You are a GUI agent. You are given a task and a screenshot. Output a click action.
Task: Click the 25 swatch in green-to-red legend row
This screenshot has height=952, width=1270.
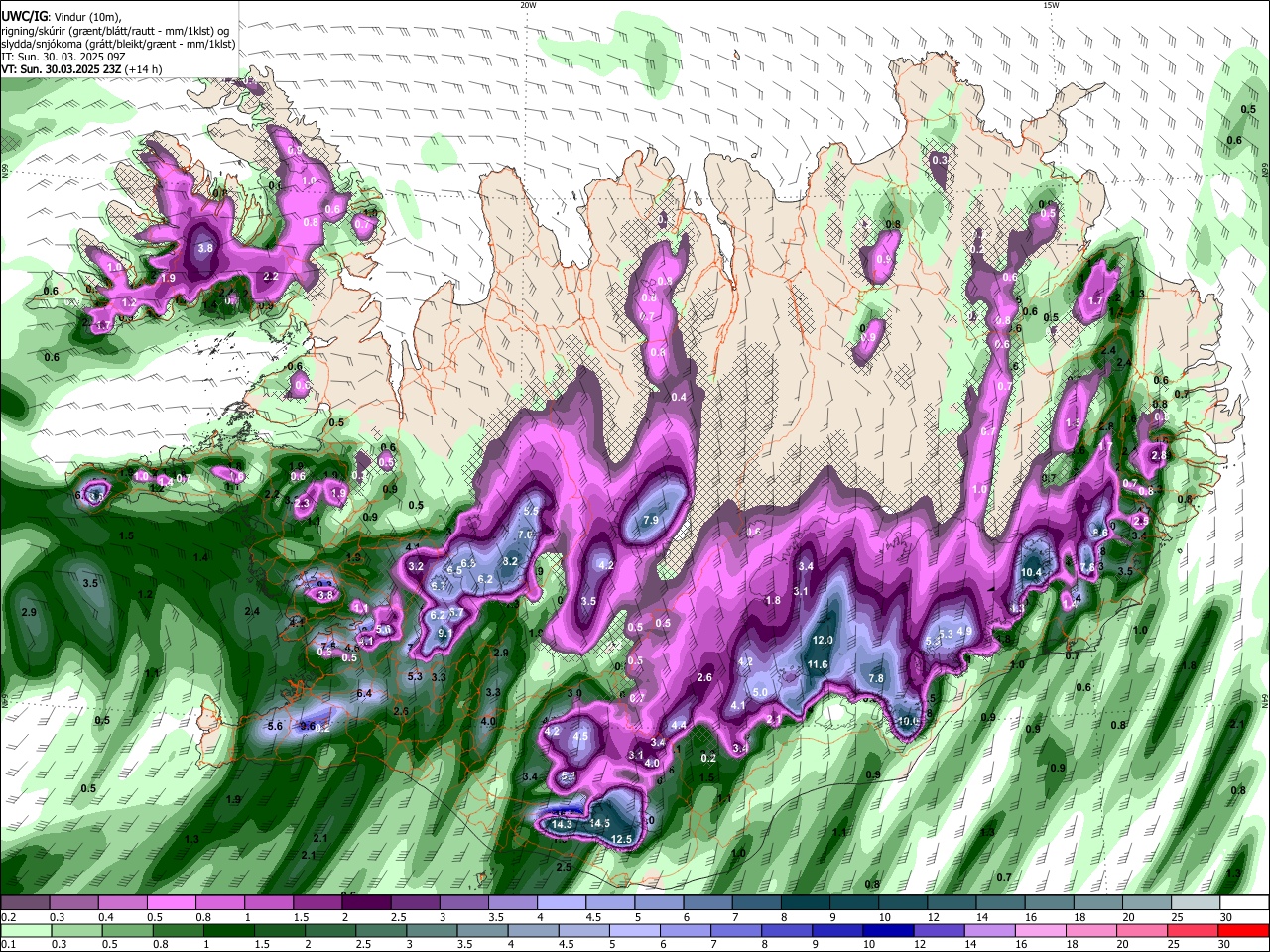(x=1192, y=930)
